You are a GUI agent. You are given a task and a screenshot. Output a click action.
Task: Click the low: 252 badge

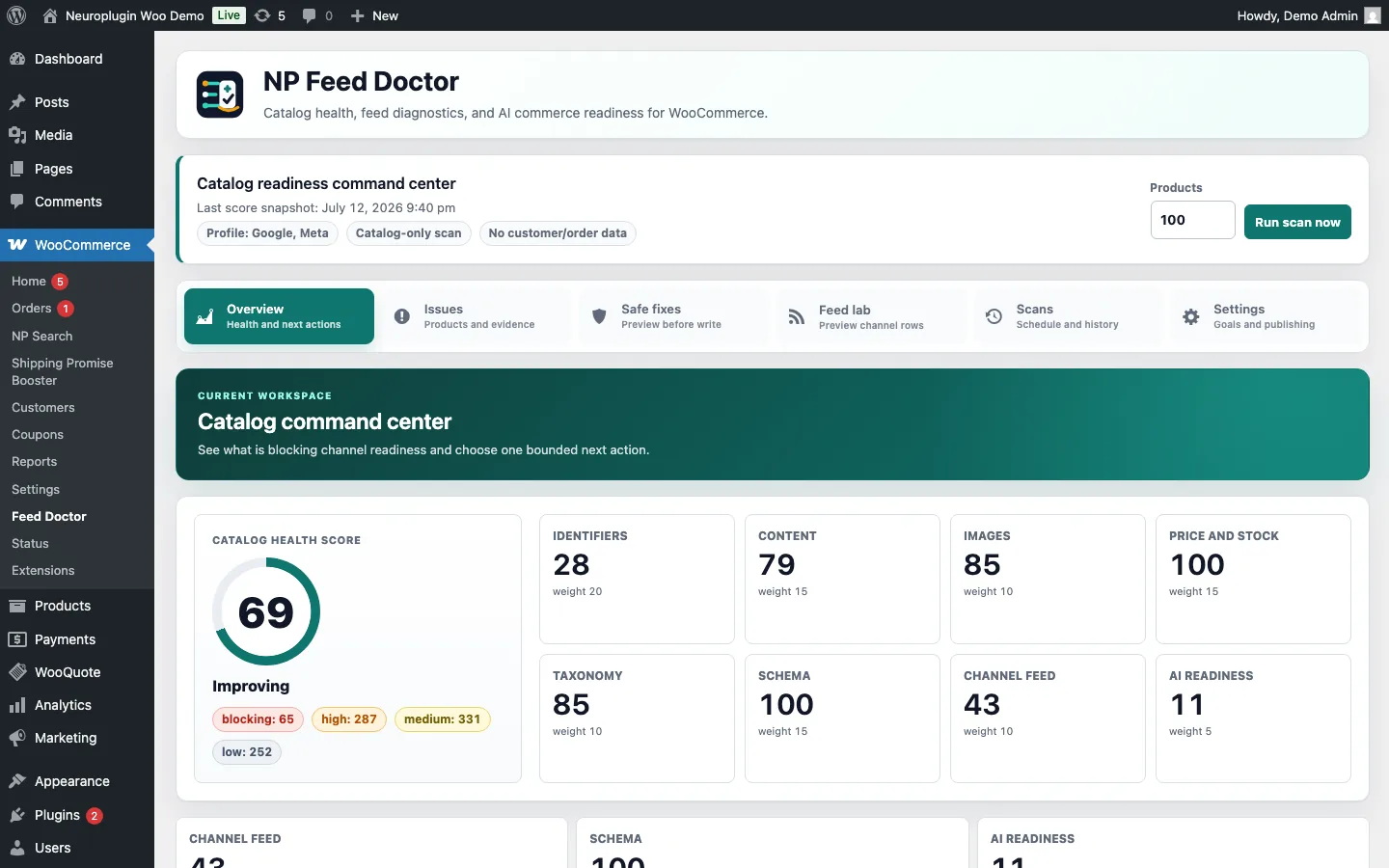click(247, 752)
